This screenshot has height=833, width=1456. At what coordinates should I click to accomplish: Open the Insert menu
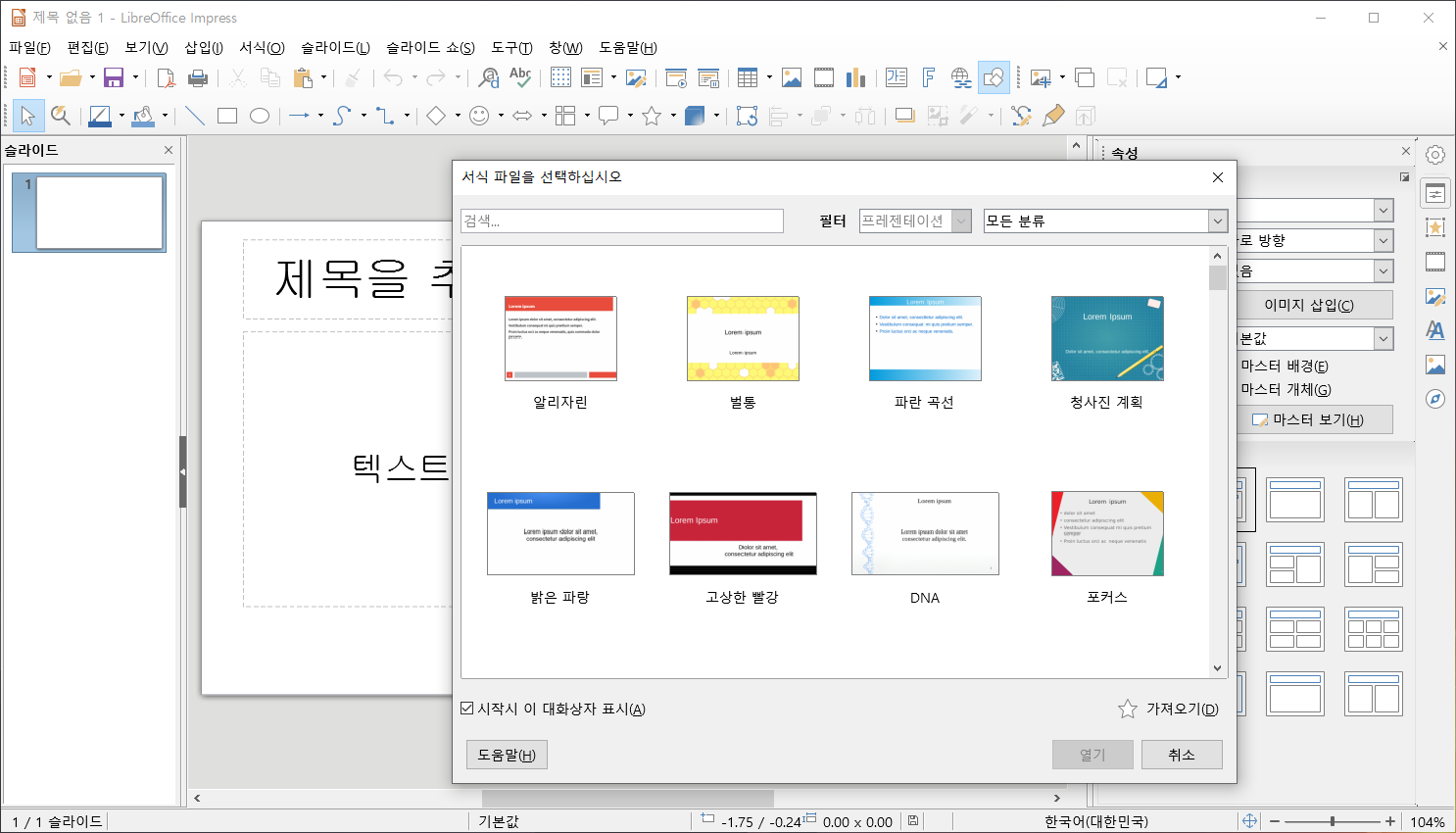click(x=204, y=47)
